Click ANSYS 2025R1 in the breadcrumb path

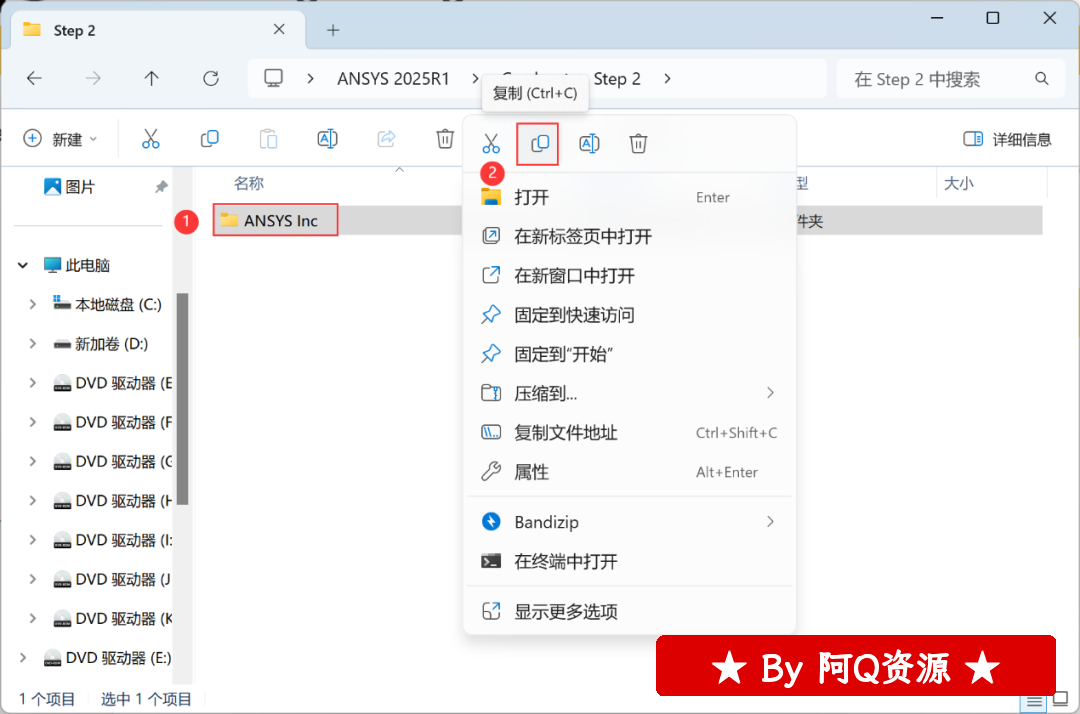(393, 78)
